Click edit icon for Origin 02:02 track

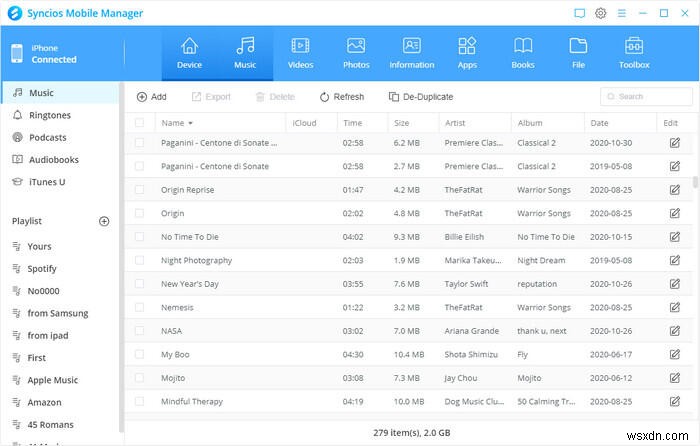(x=675, y=213)
